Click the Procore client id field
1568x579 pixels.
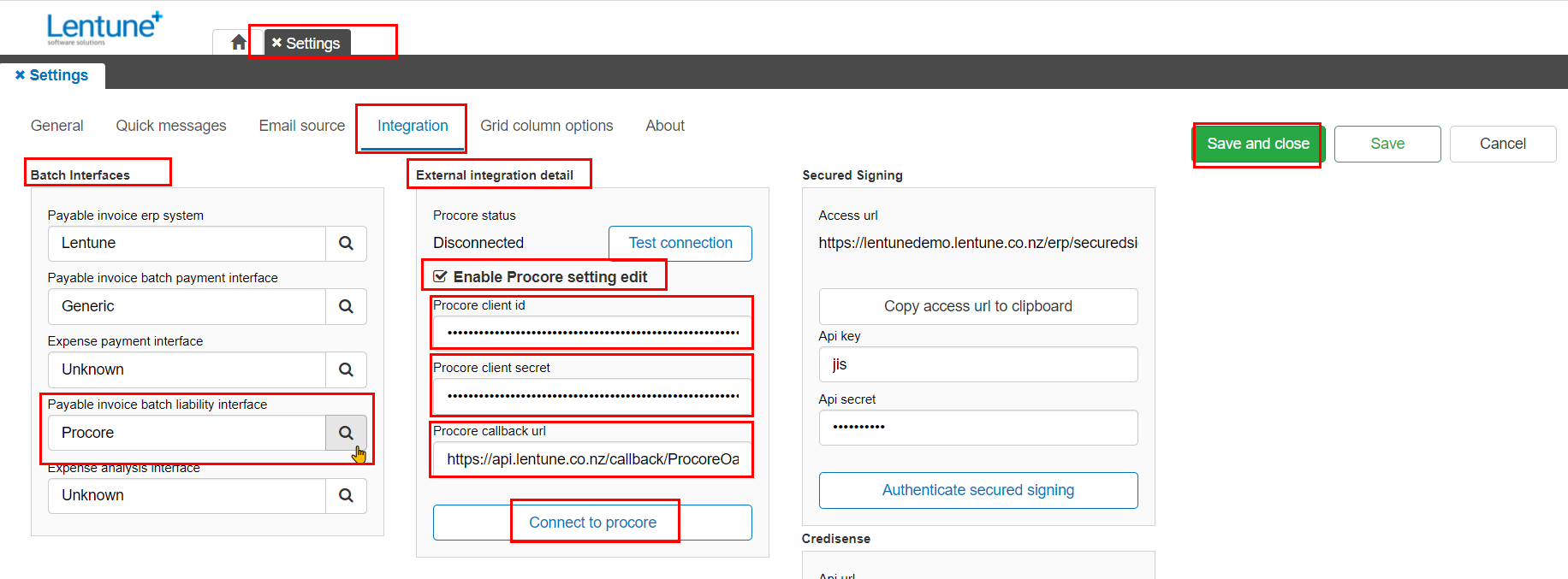(592, 332)
